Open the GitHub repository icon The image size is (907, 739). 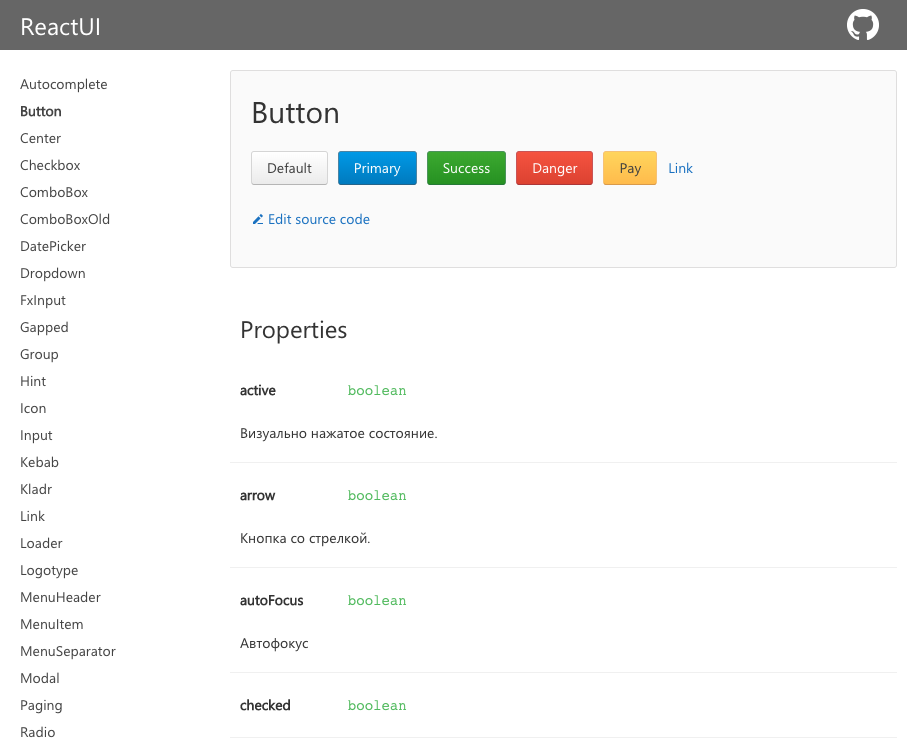pos(862,25)
